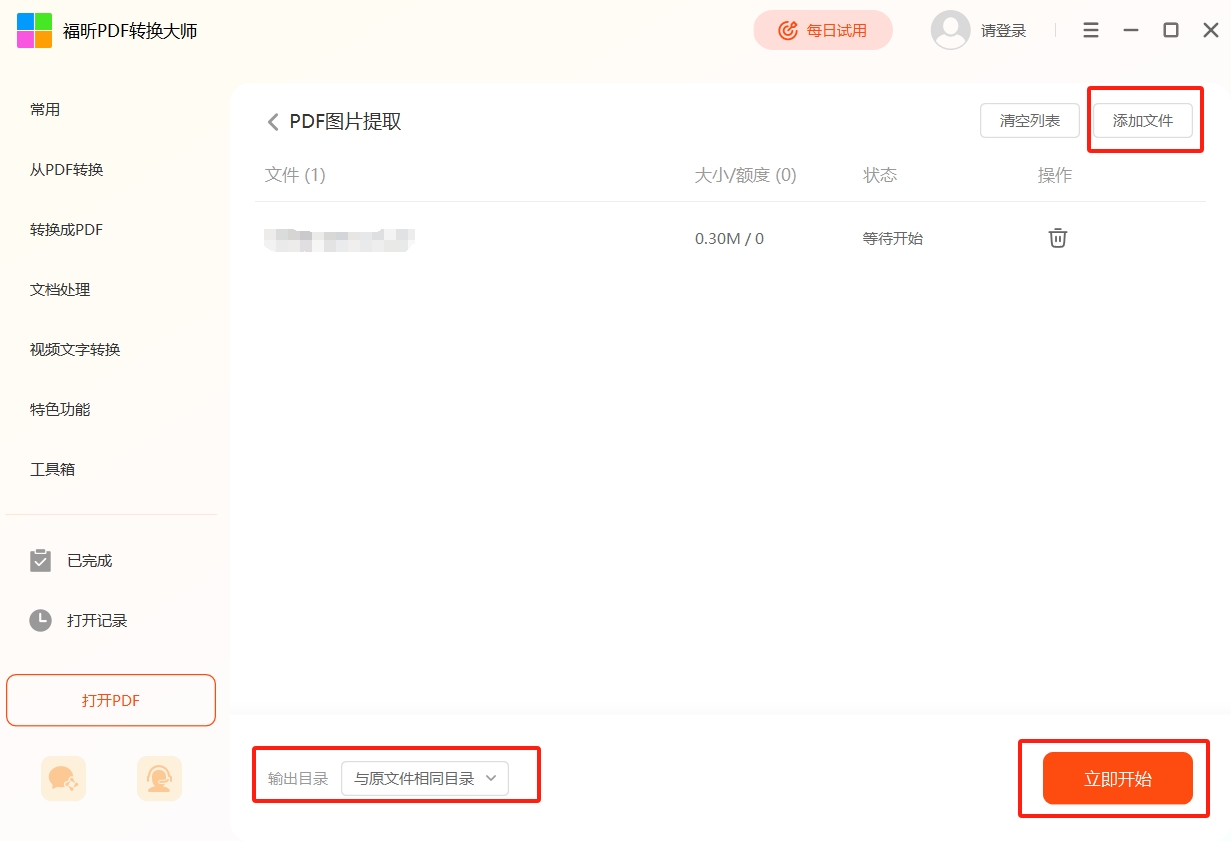Open the chat feedback icon at bottom left
The width and height of the screenshot is (1231, 841).
63,778
